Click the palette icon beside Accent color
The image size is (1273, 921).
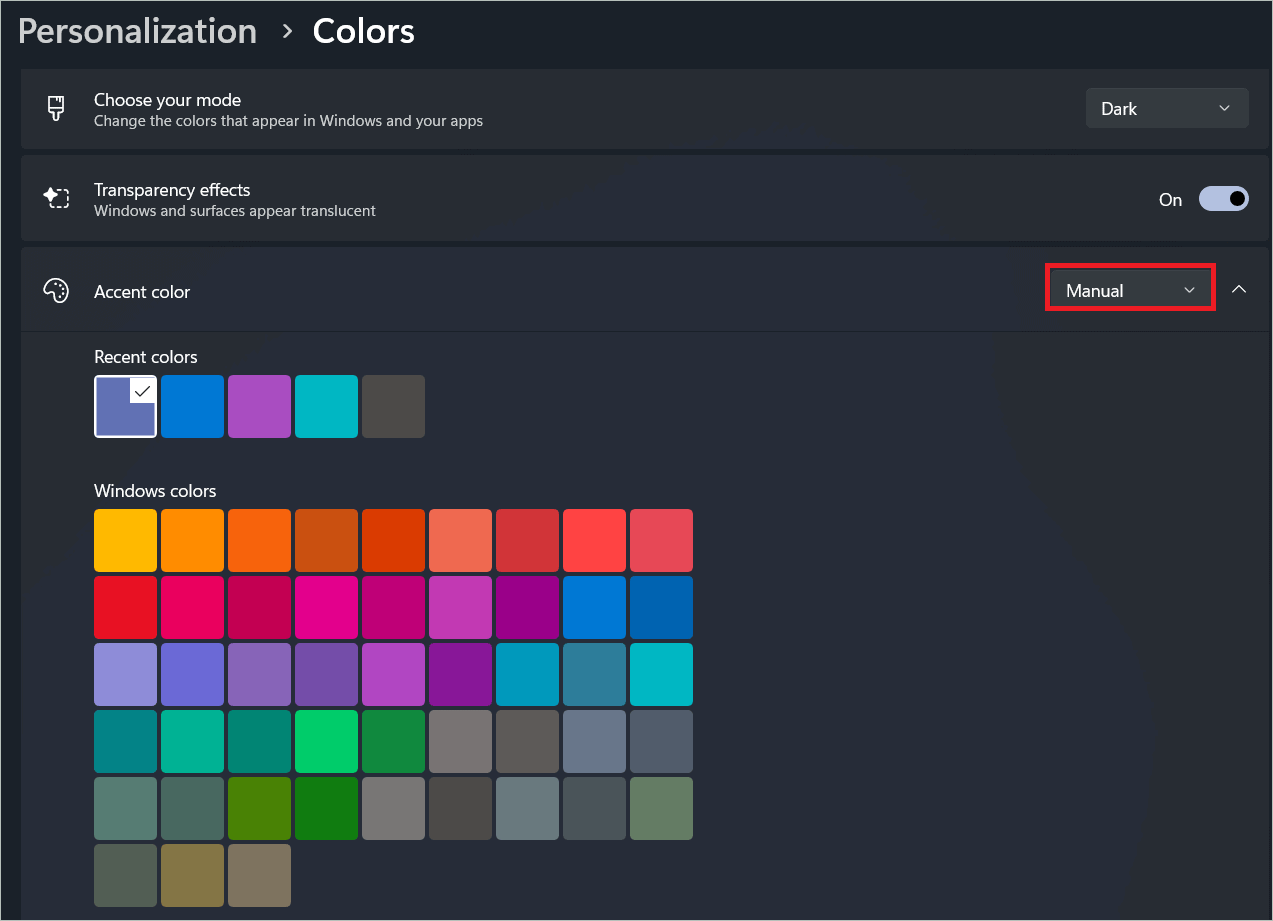(56, 291)
